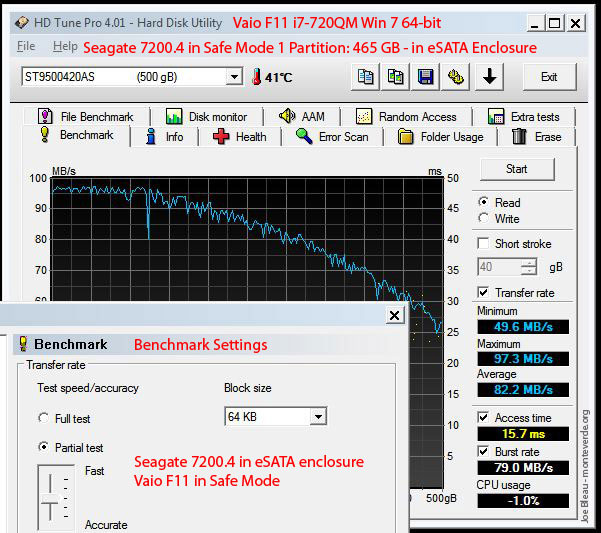Click the AAM speaker icon
The image size is (601, 533).
point(287,116)
